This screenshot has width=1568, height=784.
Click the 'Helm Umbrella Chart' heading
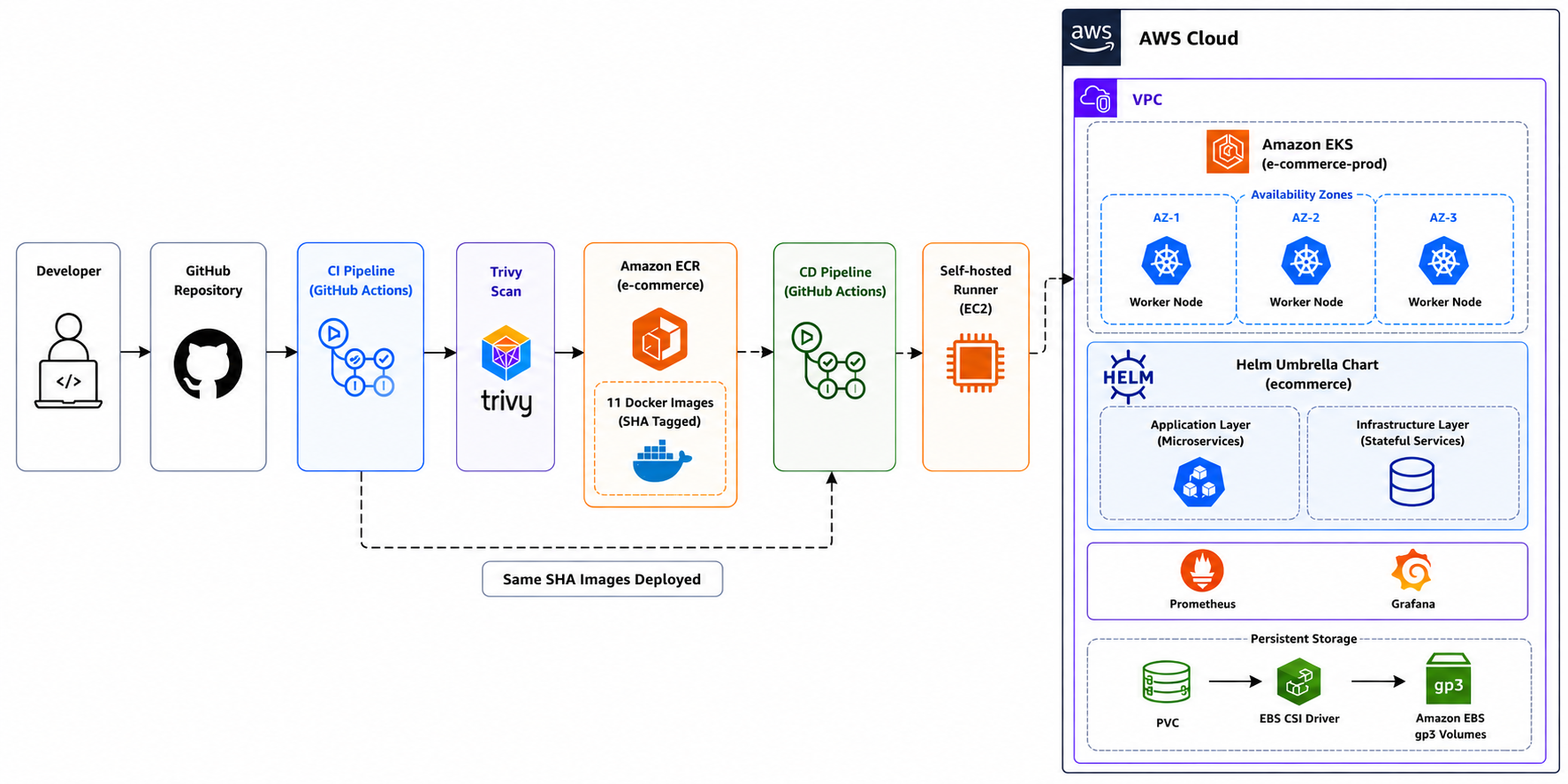[1307, 365]
